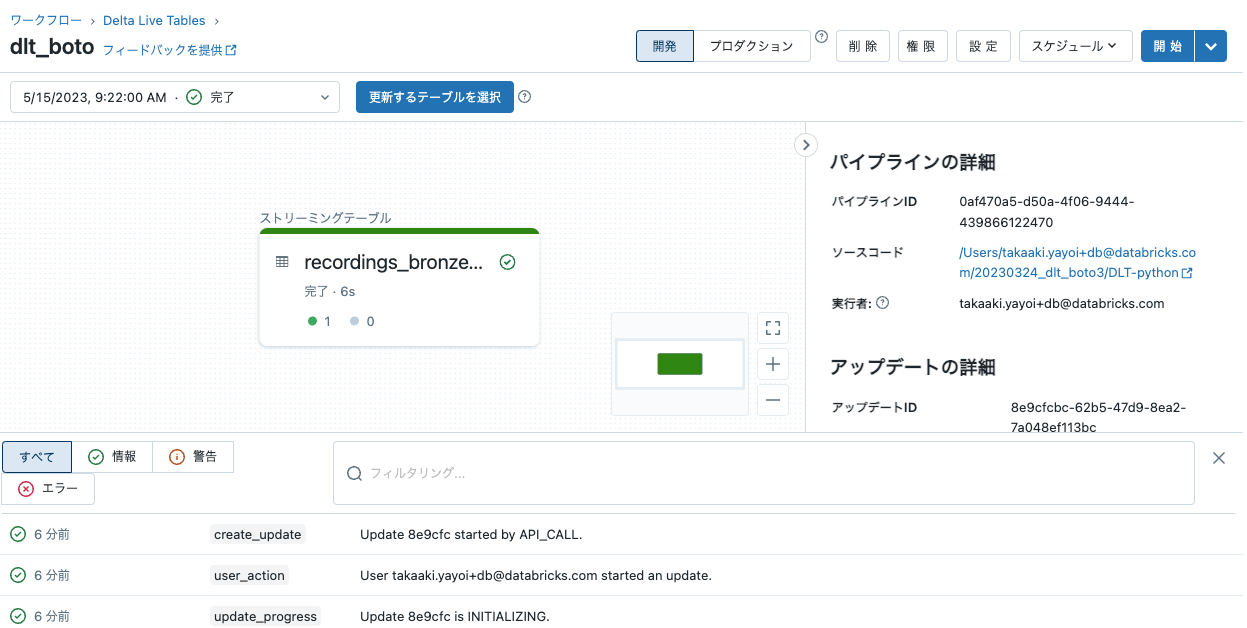This screenshot has width=1247, height=628.
Task: Select the 警告 events tab
Action: (193, 456)
